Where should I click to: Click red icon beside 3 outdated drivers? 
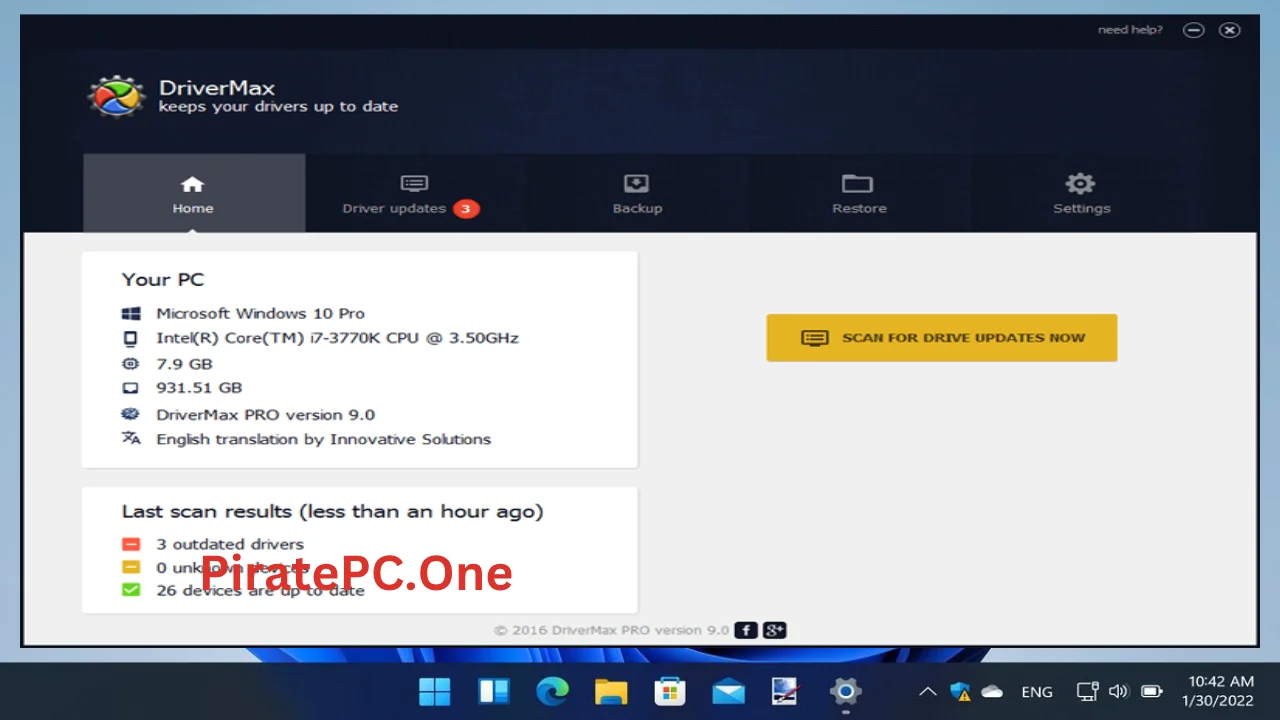(131, 544)
